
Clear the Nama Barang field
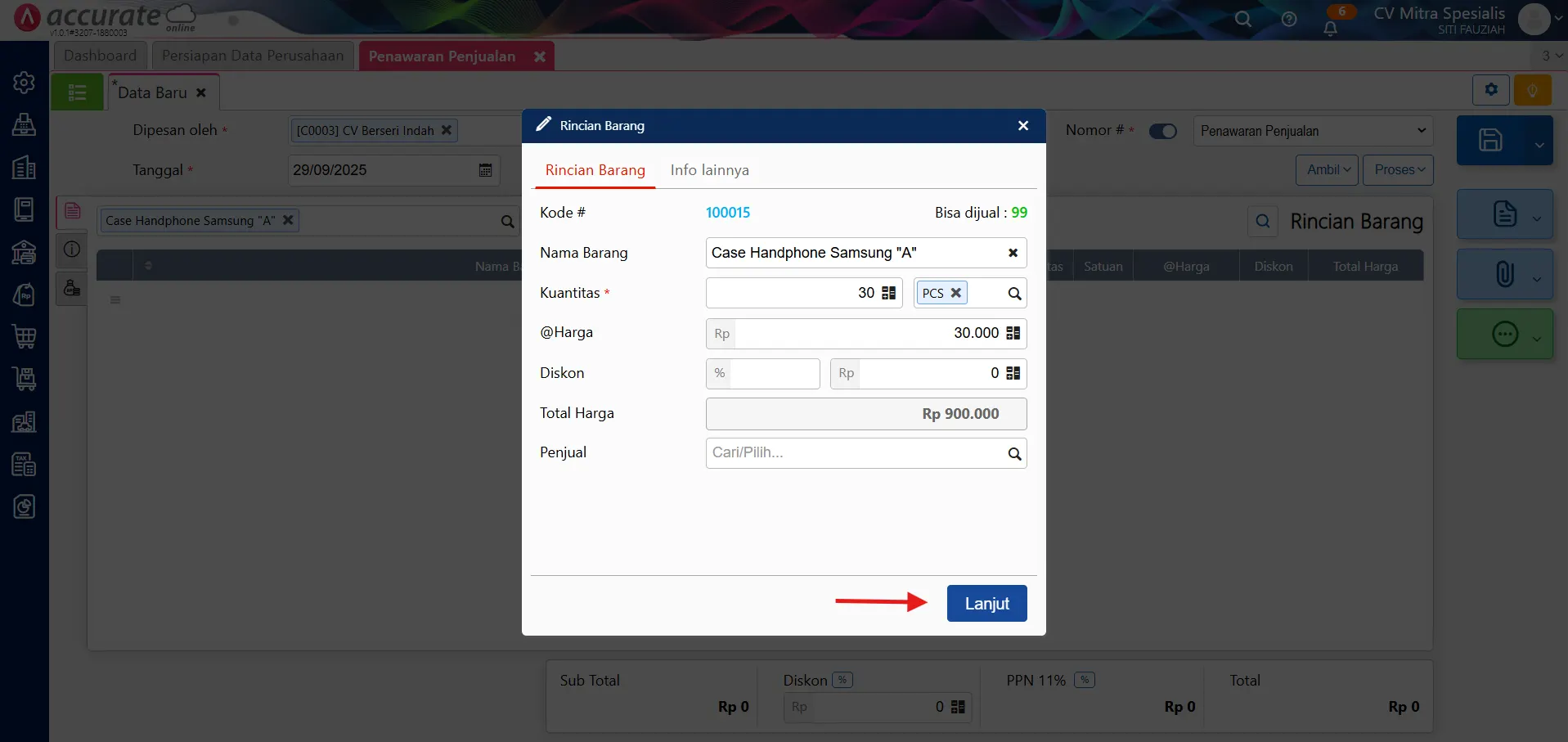click(x=1013, y=253)
